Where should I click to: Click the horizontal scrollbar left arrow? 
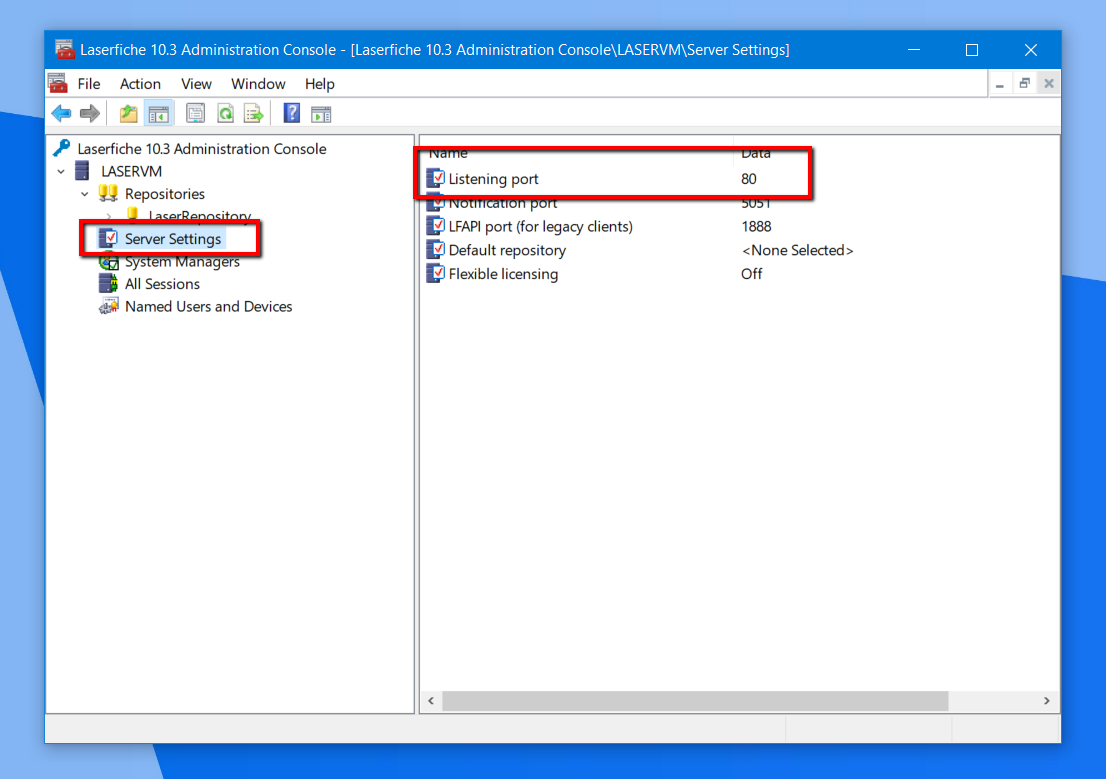[x=431, y=701]
